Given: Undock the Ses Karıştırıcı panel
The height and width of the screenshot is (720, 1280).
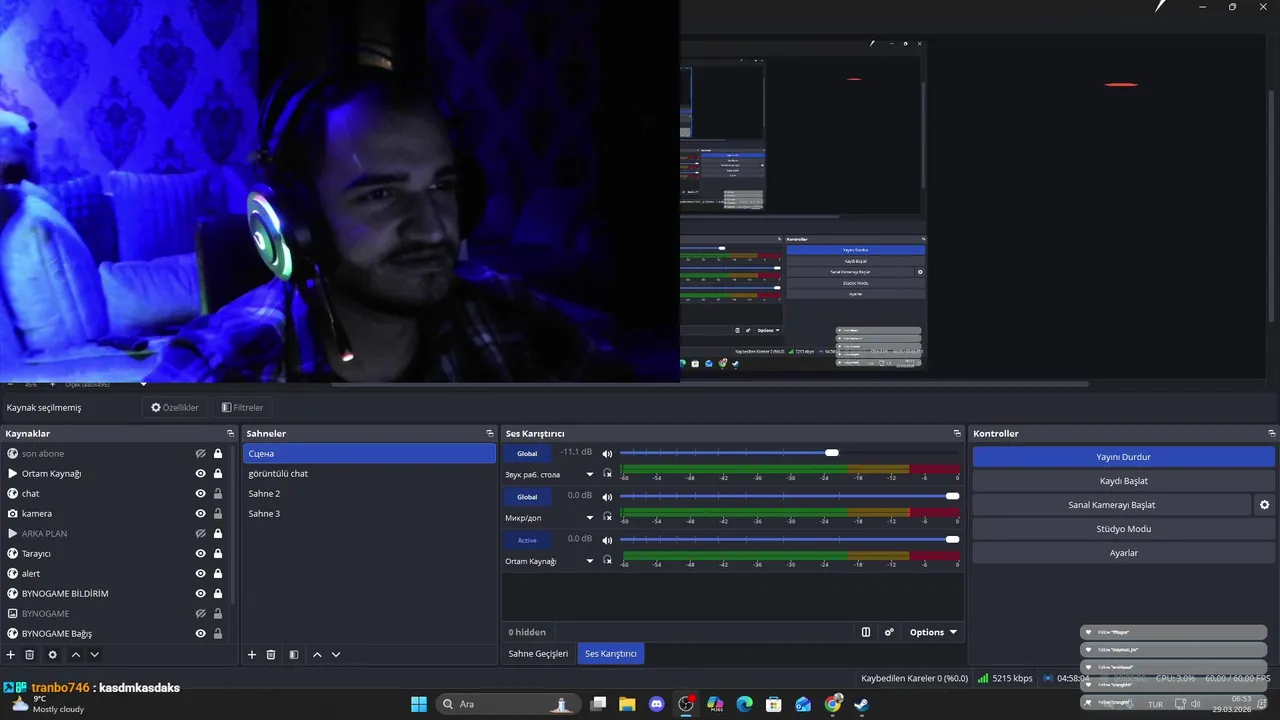Looking at the screenshot, I should [957, 434].
